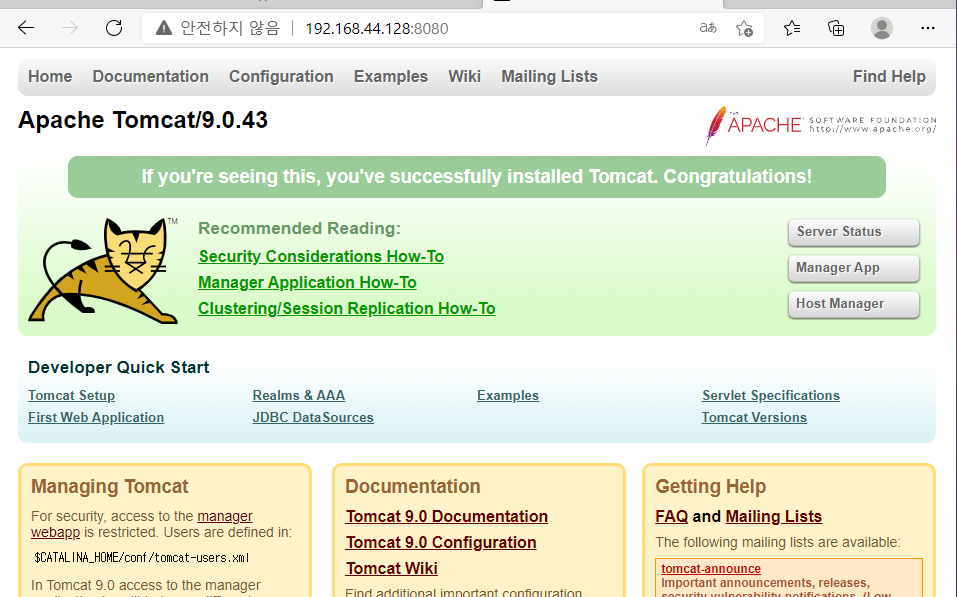Image resolution: width=957 pixels, height=597 pixels.
Task: Open the browser profile avatar
Action: (881, 28)
